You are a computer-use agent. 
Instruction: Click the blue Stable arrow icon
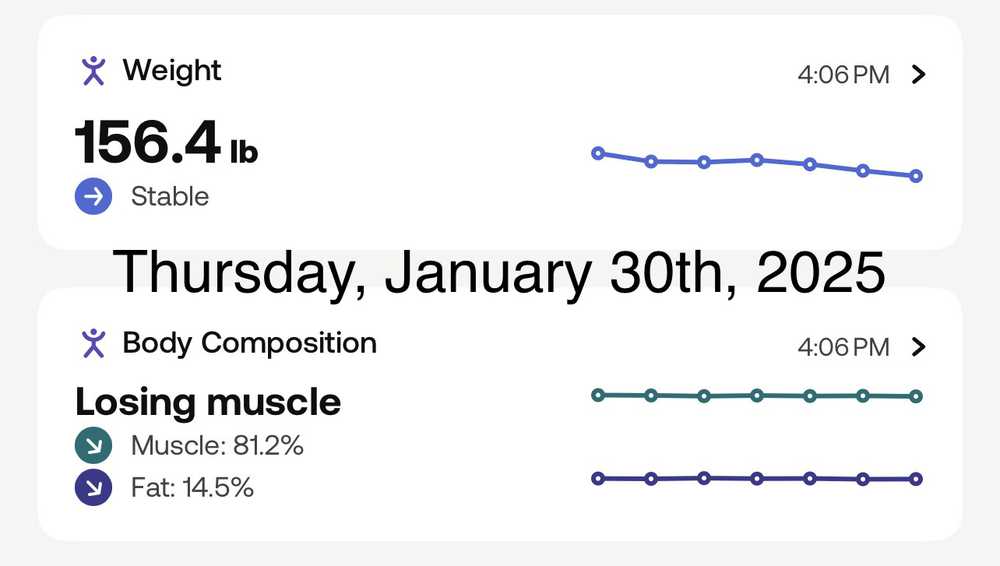point(93,197)
